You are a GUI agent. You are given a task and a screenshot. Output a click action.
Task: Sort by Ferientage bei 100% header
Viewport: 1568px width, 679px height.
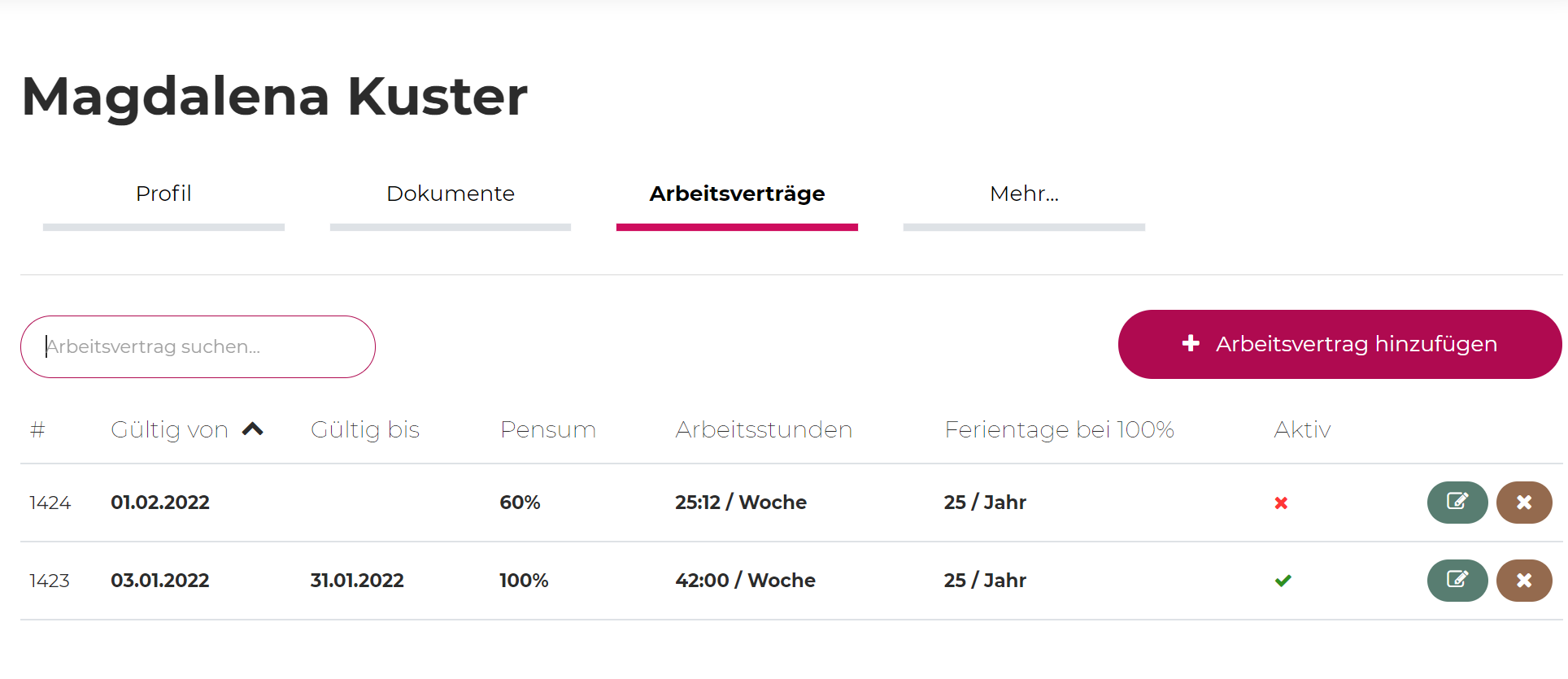click(1059, 429)
